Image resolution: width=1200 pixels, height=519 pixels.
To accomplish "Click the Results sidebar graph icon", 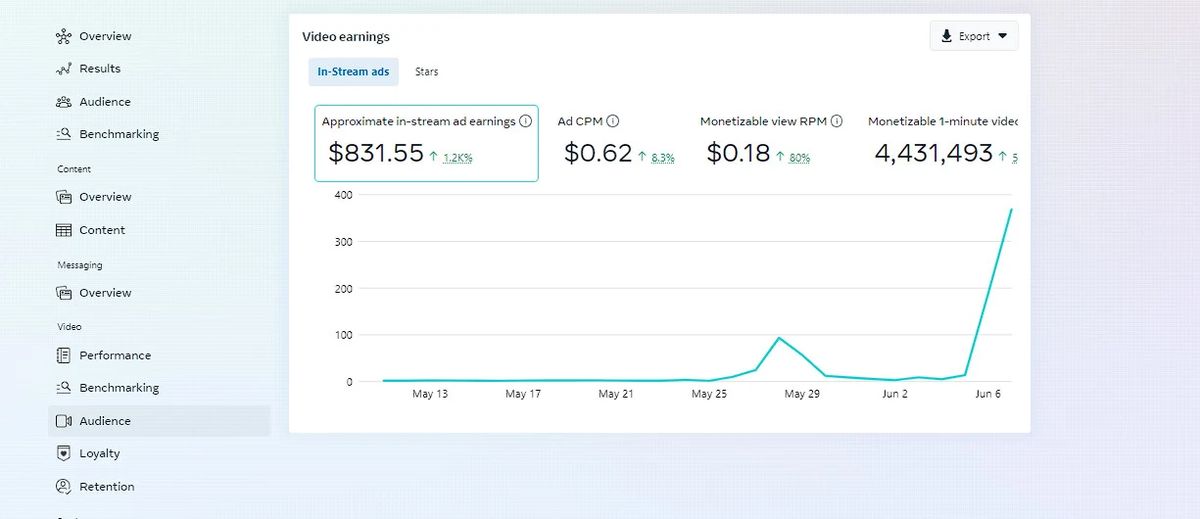I will tap(64, 69).
